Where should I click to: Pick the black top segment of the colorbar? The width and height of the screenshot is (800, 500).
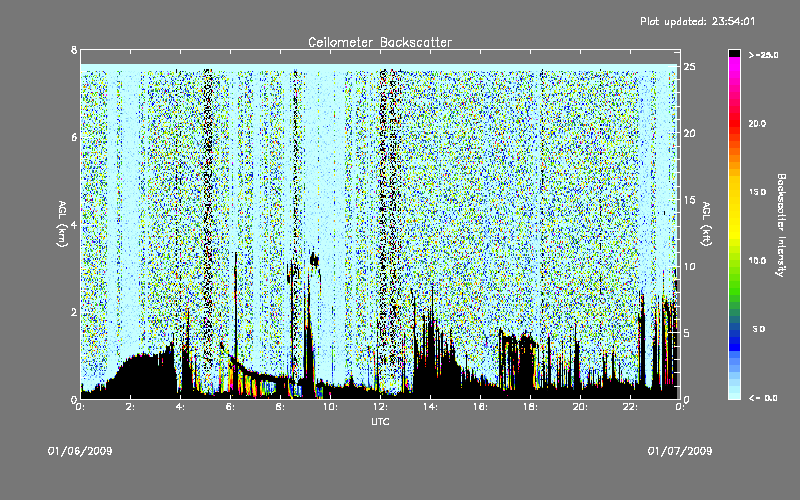734,53
